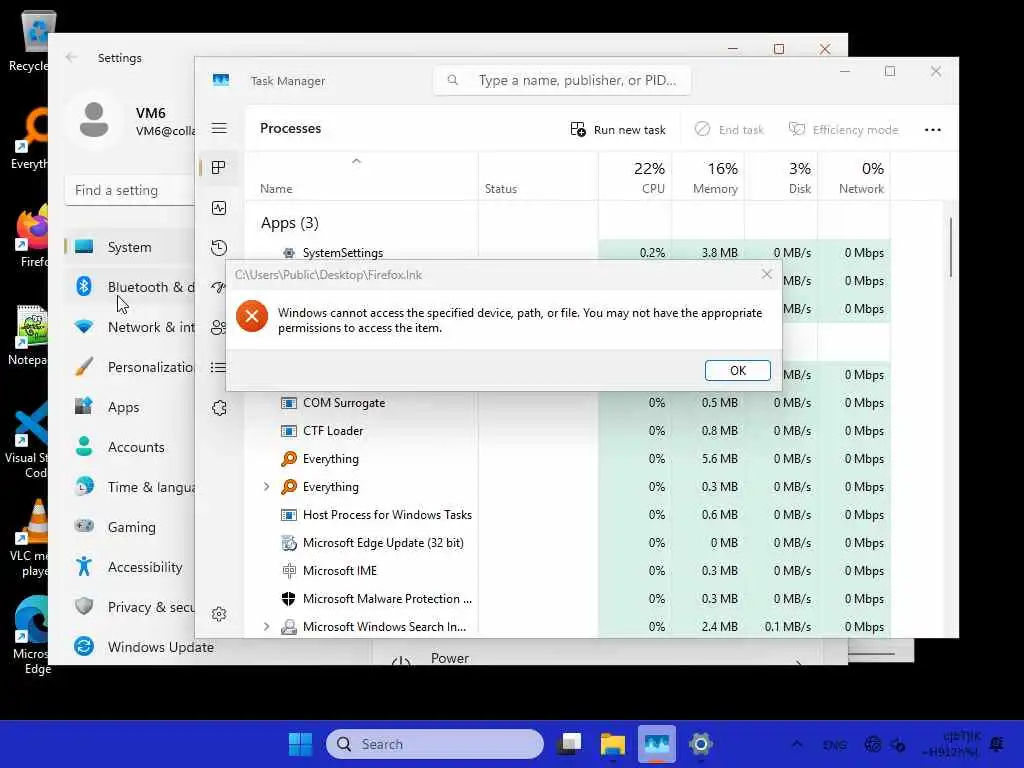Open the Services puzzle icon in Task Manager

click(219, 408)
